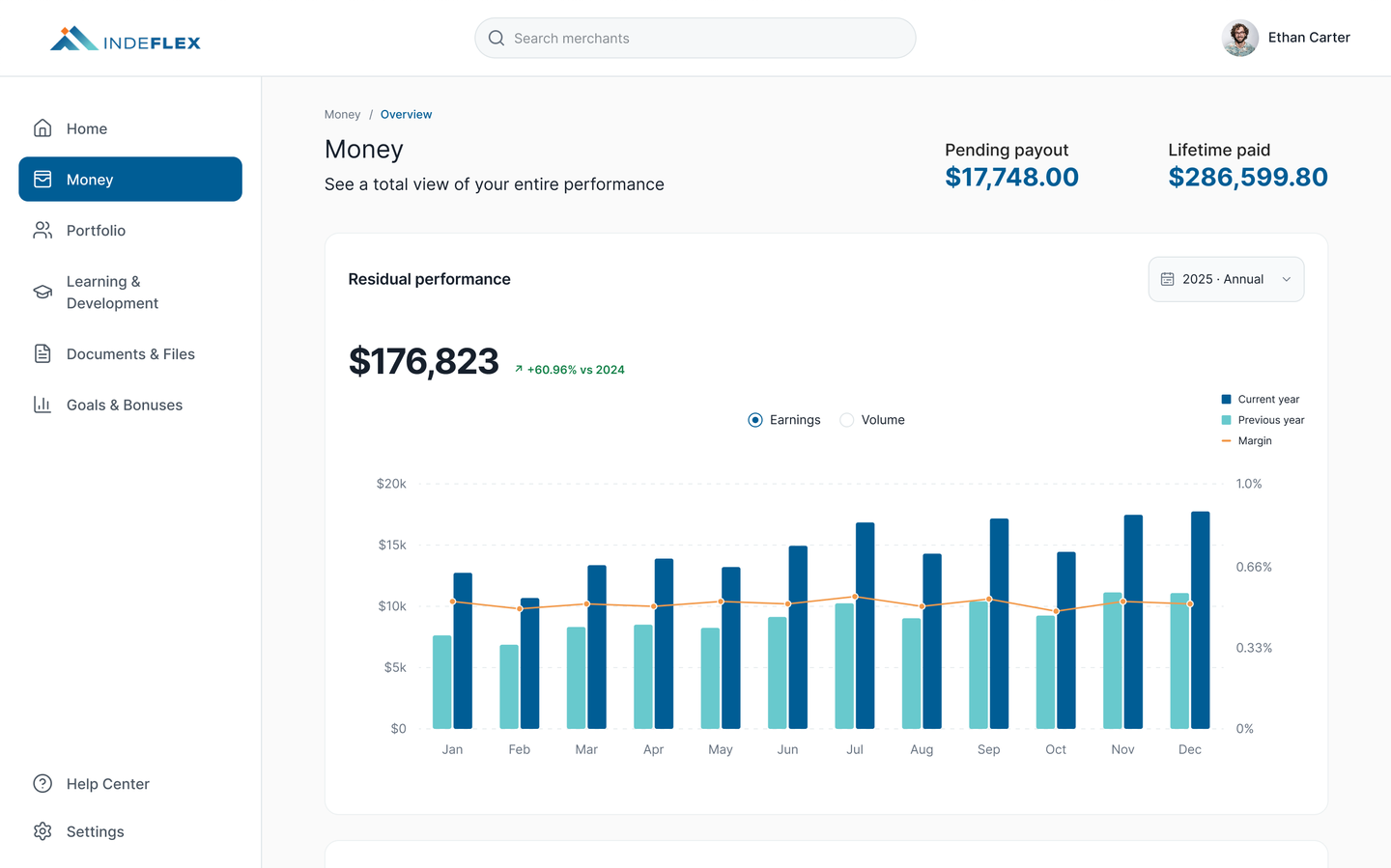
Task: Click the Indeflex logo
Action: point(126,39)
